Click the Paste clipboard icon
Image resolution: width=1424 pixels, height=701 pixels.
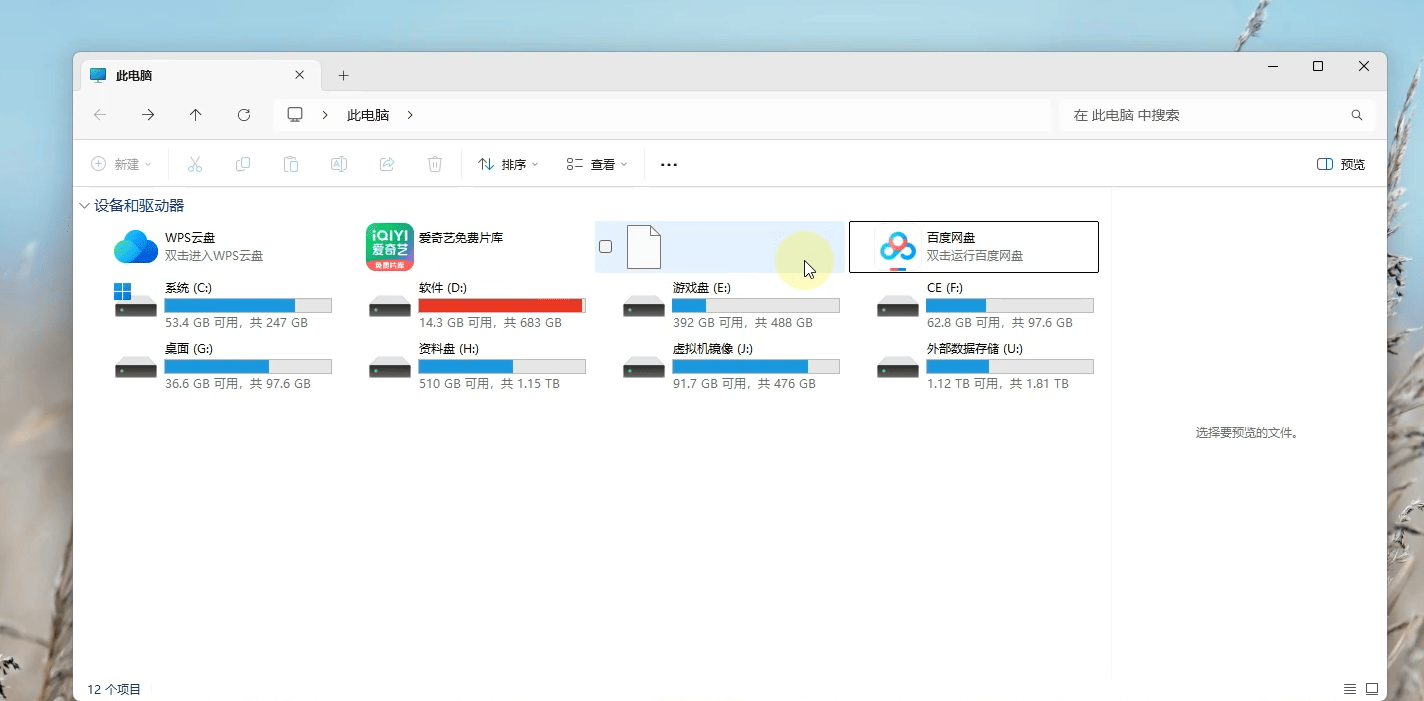291,164
